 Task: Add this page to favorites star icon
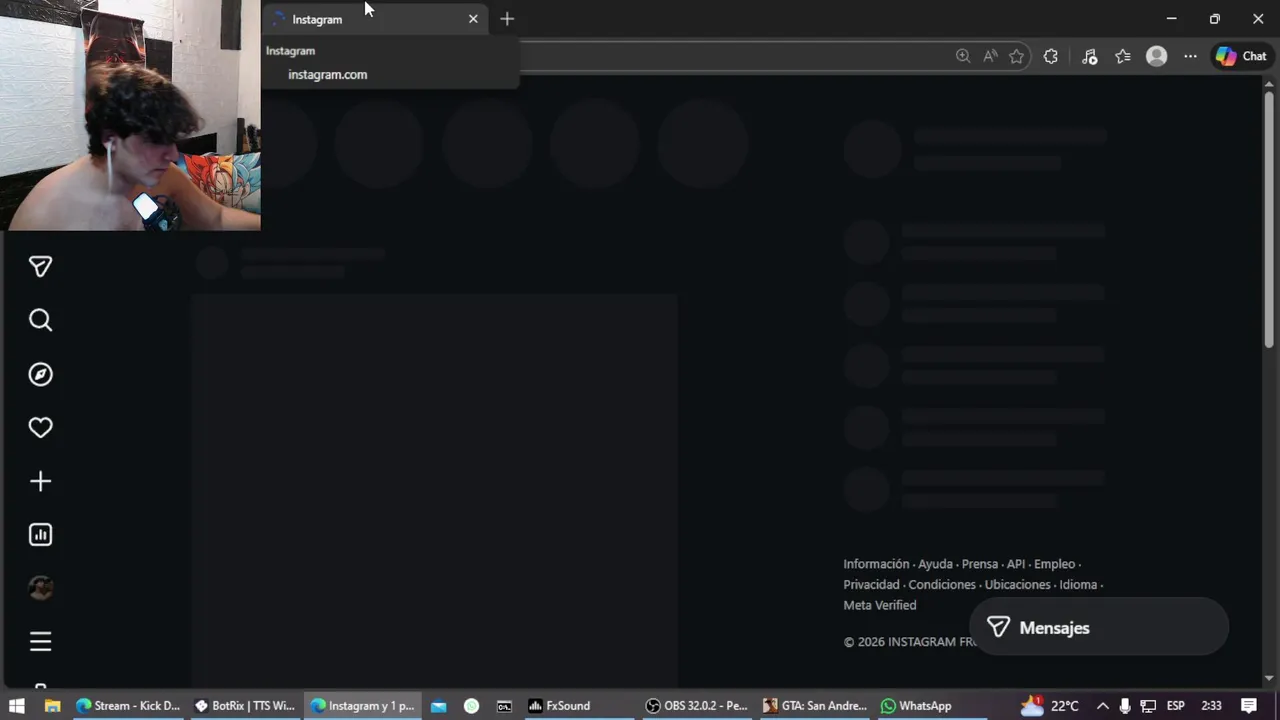(x=1017, y=56)
